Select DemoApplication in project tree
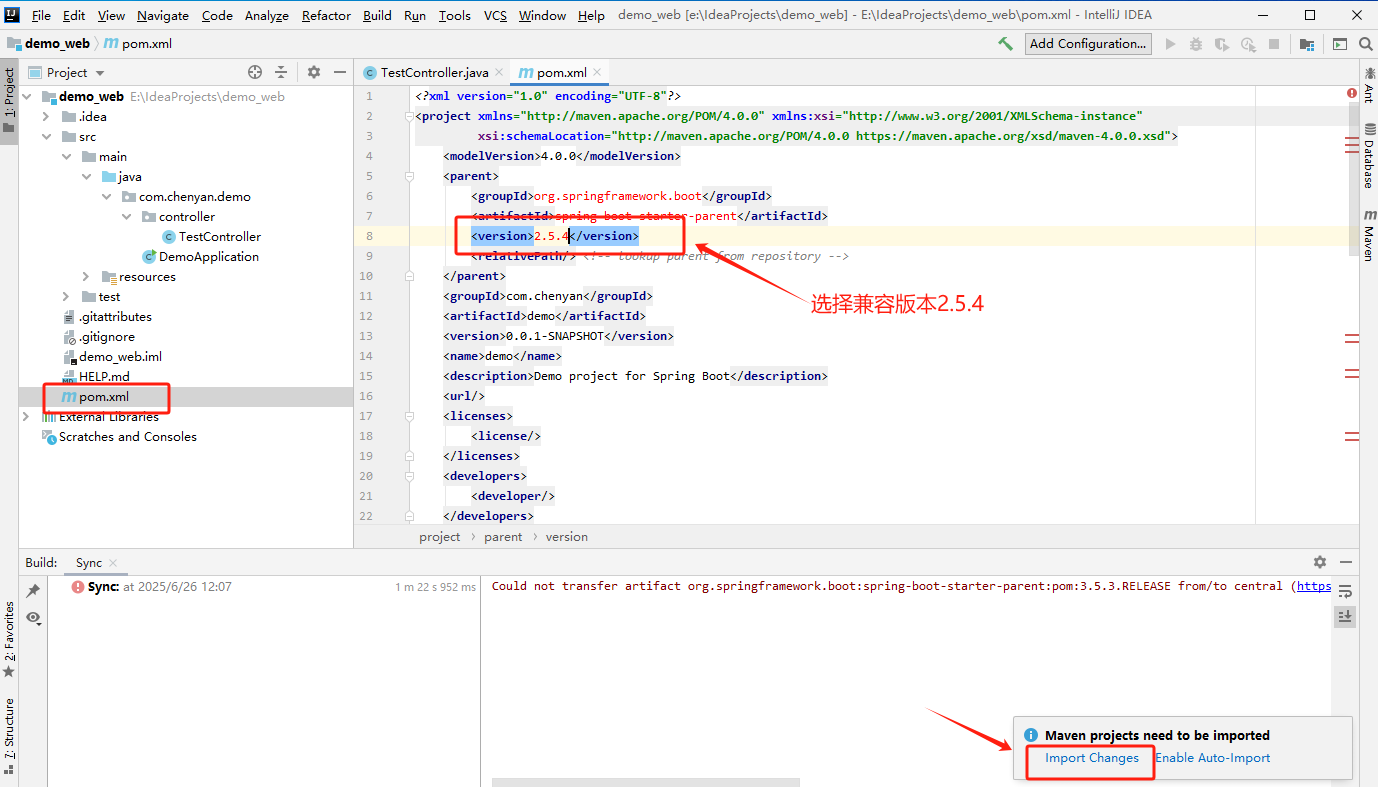 [x=208, y=257]
